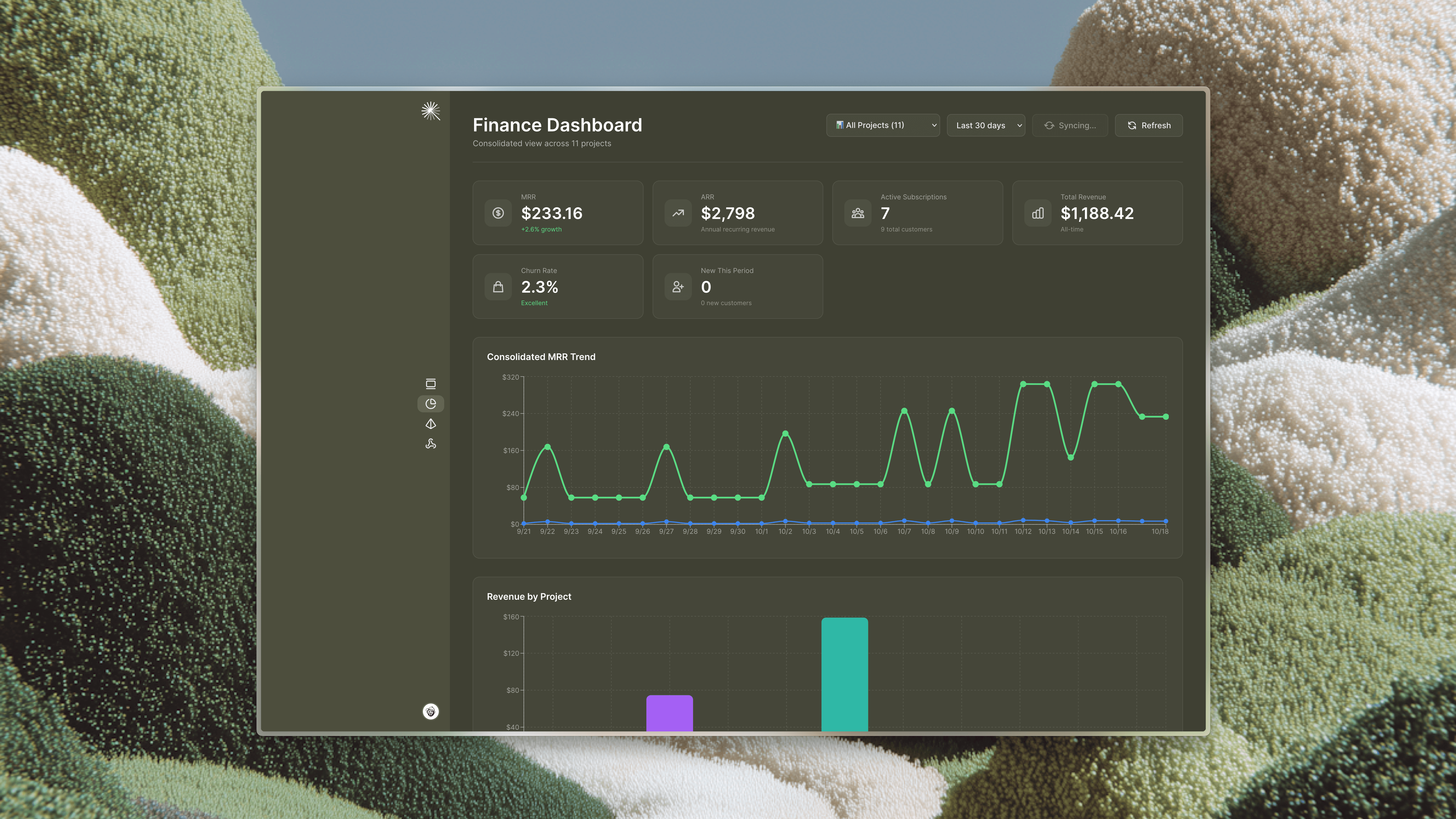
Task: Click the Consolidated MRR Trend chart title
Action: click(x=541, y=357)
